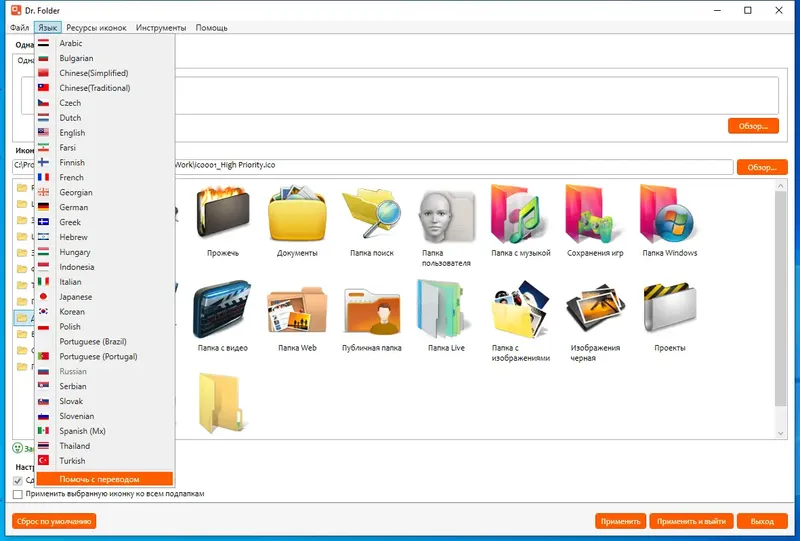The image size is (800, 541).
Task: Open the Помощь menu
Action: pyautogui.click(x=211, y=28)
